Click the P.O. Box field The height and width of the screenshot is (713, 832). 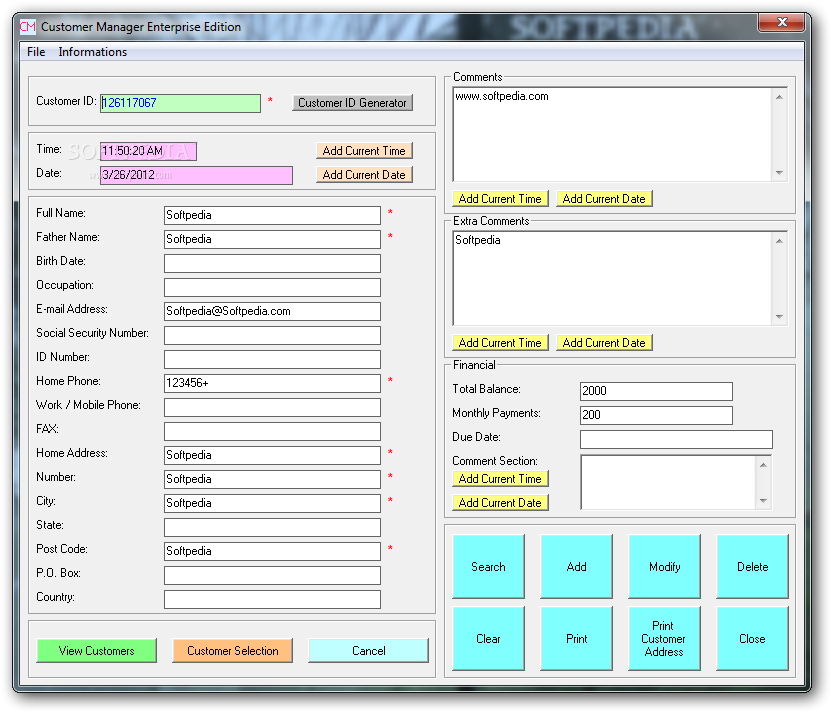coord(272,575)
